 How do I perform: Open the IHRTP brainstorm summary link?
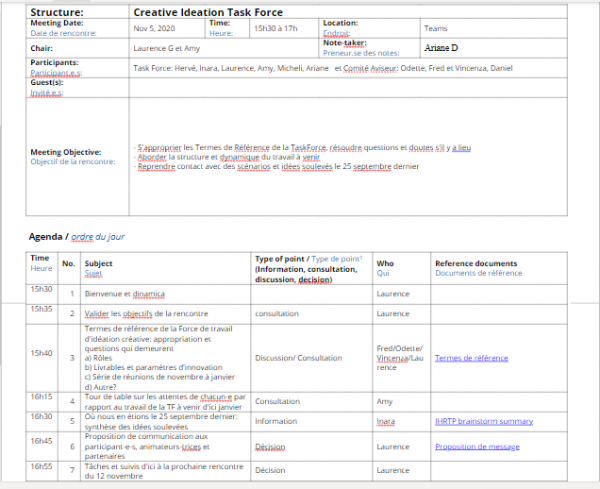(x=484, y=421)
